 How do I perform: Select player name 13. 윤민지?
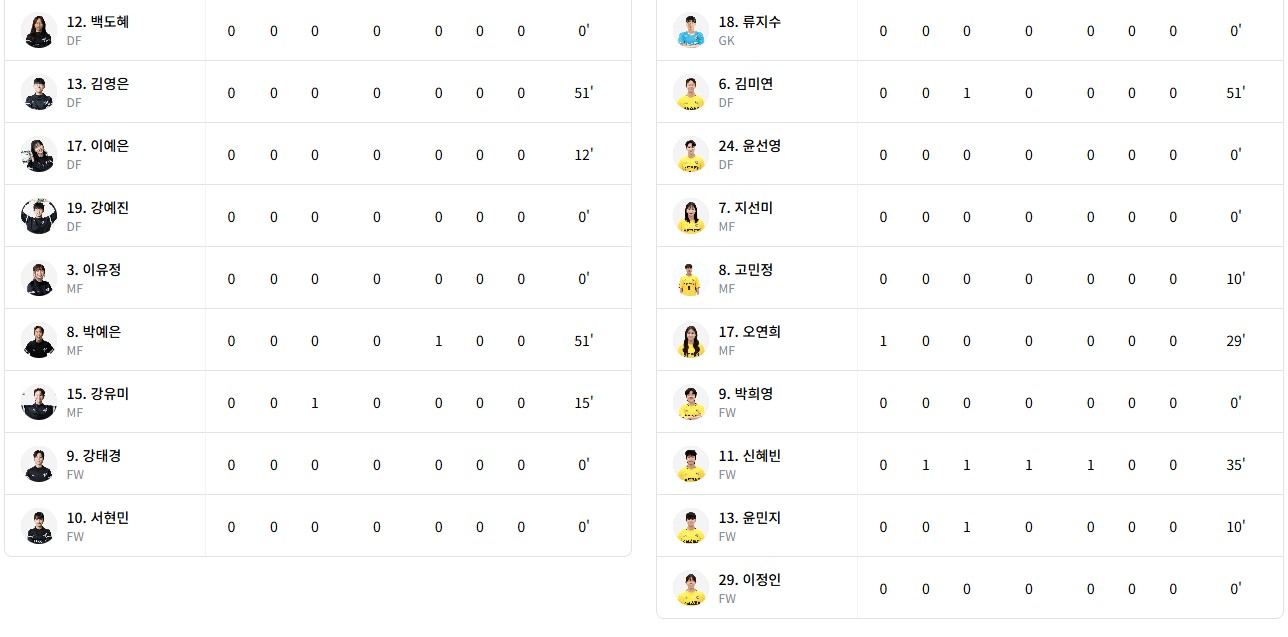(750, 518)
